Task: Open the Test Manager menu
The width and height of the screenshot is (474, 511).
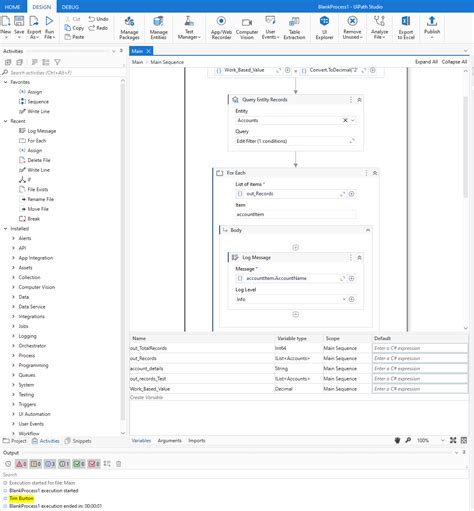Action: 189,27
